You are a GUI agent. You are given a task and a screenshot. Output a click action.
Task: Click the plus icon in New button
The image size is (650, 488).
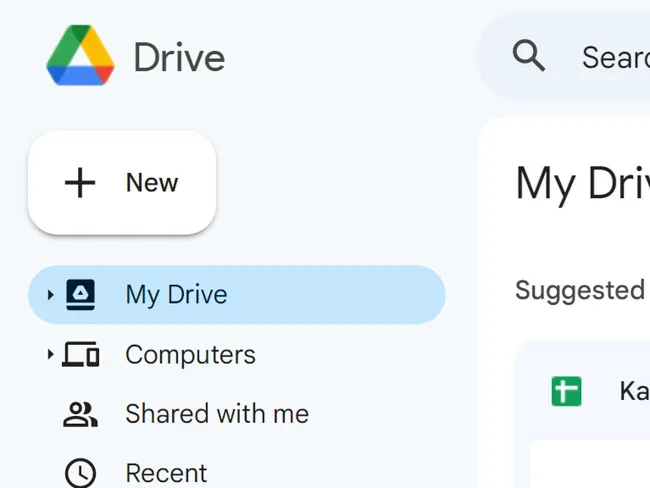80,183
